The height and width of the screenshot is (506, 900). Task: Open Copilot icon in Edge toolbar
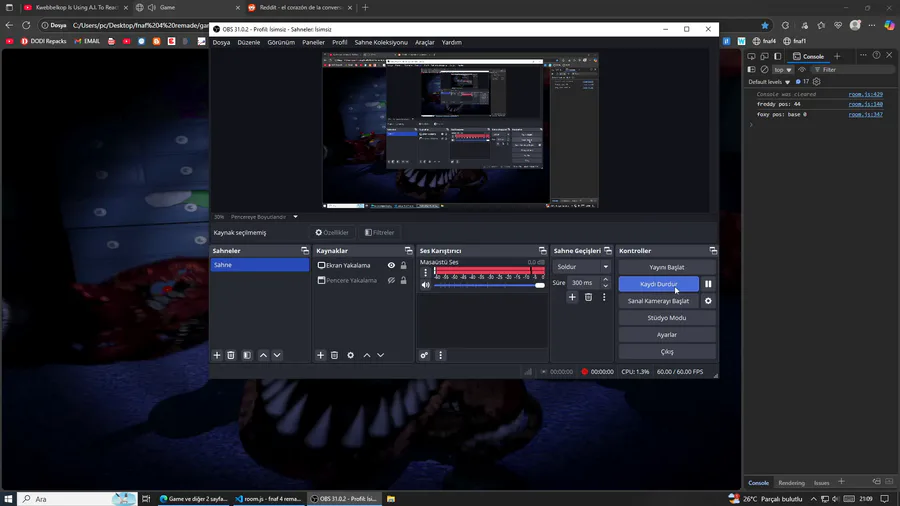coord(889,25)
